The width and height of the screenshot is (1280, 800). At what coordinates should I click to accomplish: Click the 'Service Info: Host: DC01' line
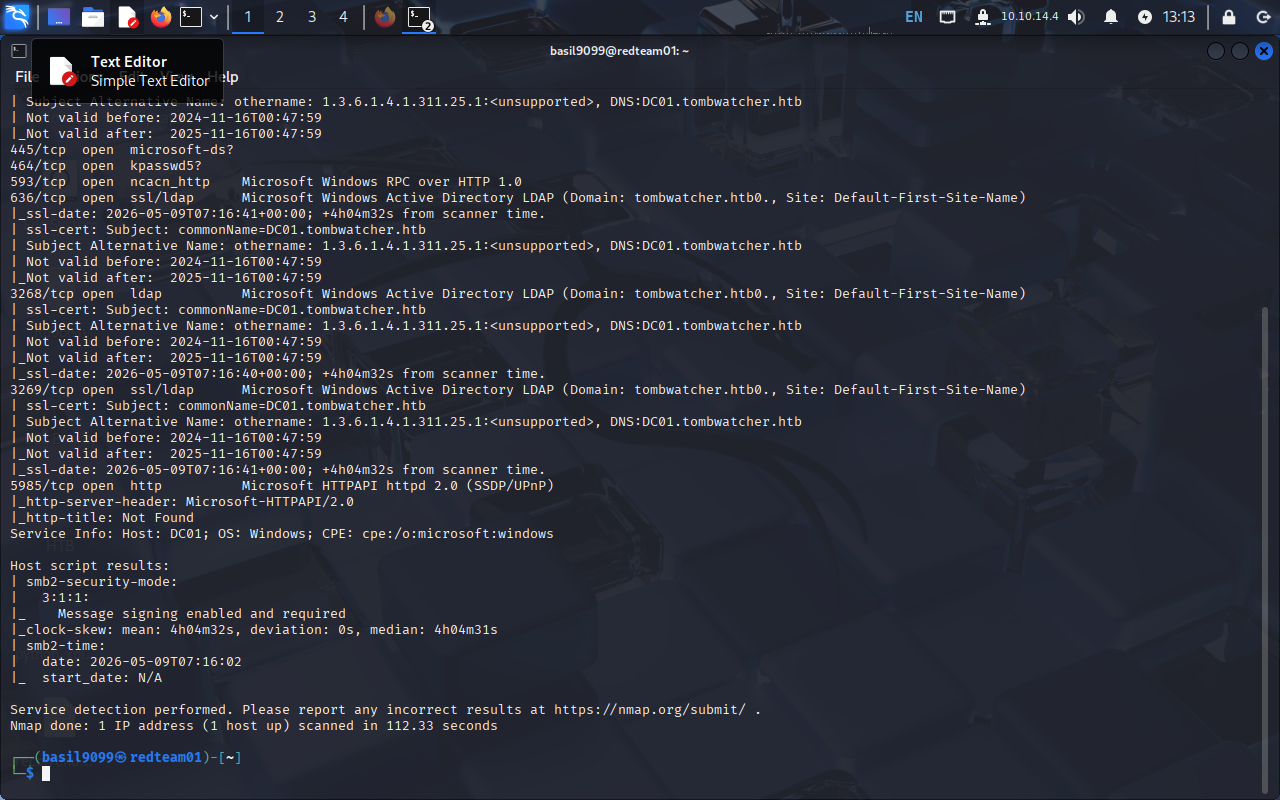click(x=282, y=534)
